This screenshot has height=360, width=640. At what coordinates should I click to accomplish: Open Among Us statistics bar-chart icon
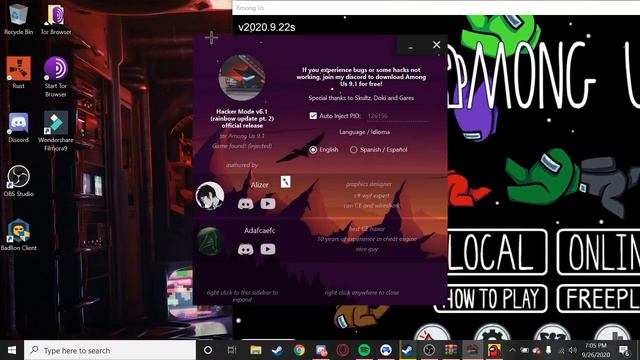(x=612, y=333)
